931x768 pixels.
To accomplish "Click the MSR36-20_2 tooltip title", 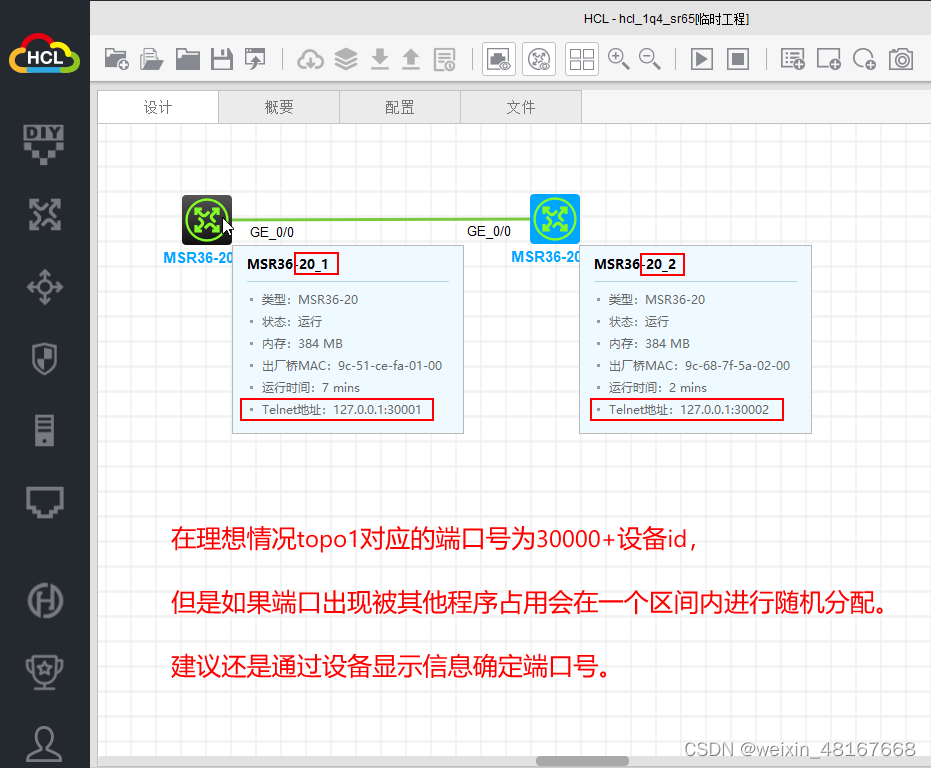I will click(x=635, y=264).
